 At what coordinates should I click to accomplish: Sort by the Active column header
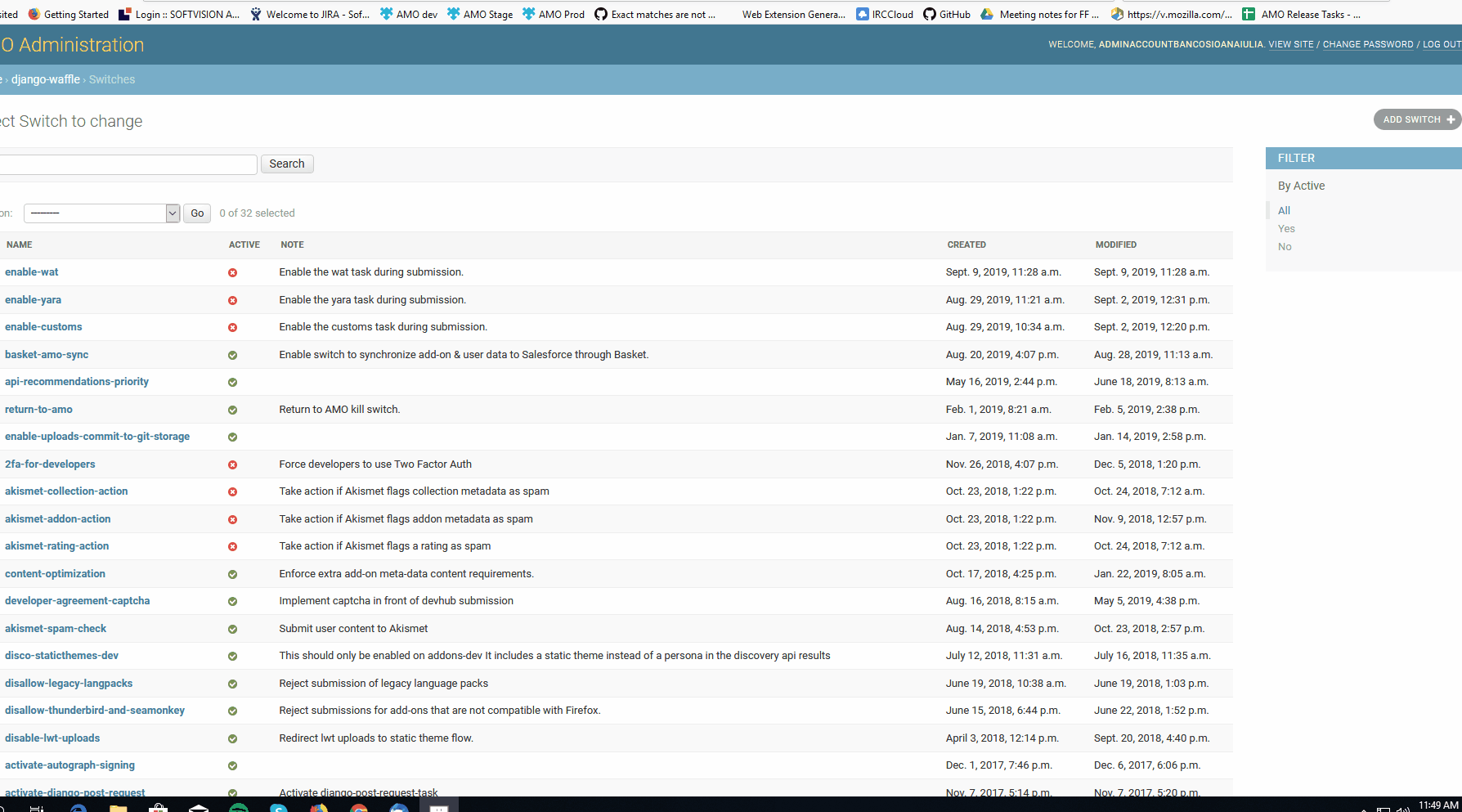(x=244, y=244)
